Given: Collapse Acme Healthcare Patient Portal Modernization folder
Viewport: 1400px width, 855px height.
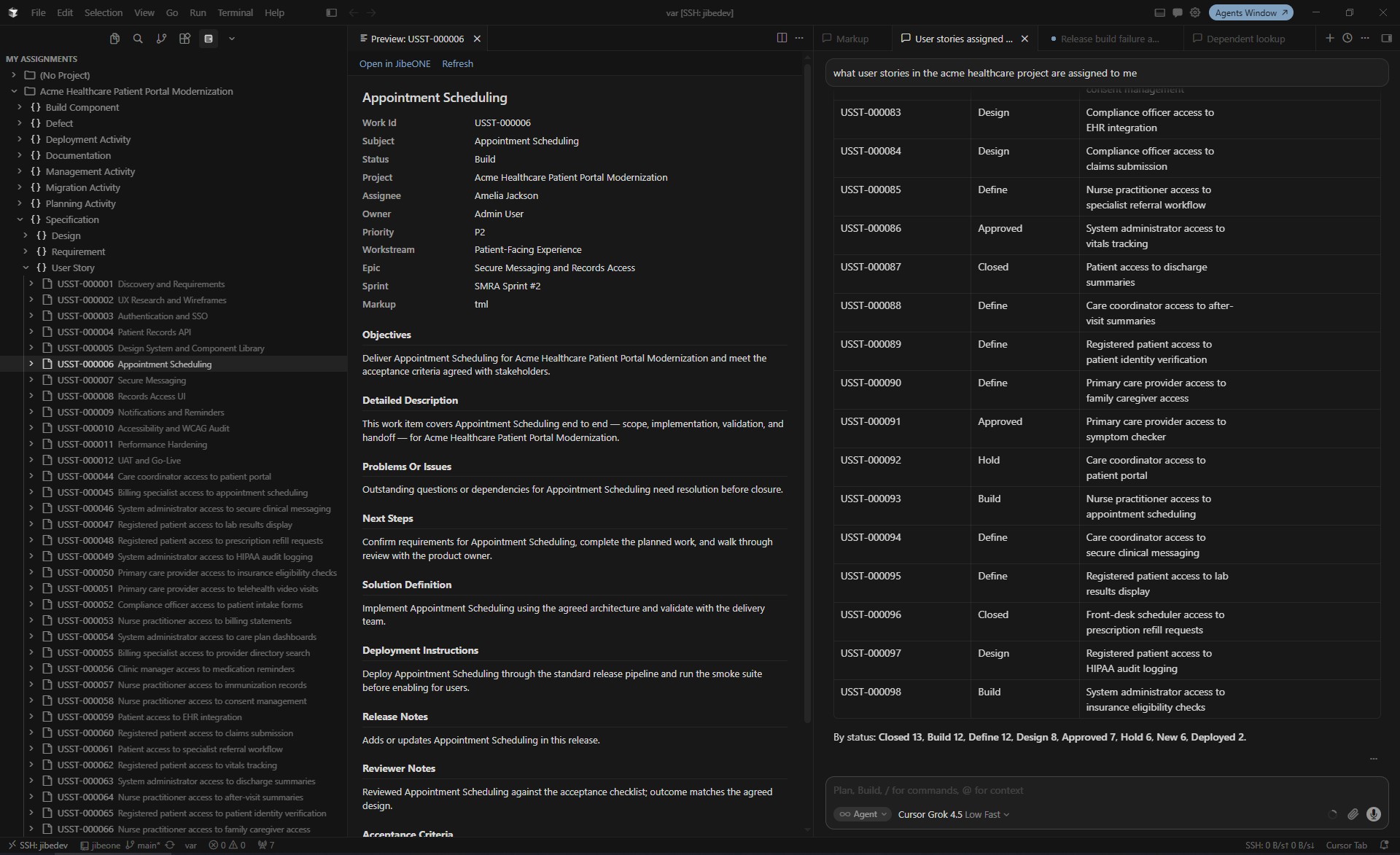Looking at the screenshot, I should [x=14, y=91].
